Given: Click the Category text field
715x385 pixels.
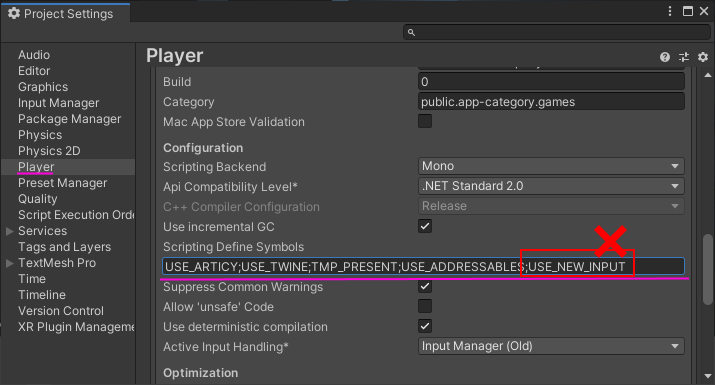Looking at the screenshot, I should (x=551, y=102).
